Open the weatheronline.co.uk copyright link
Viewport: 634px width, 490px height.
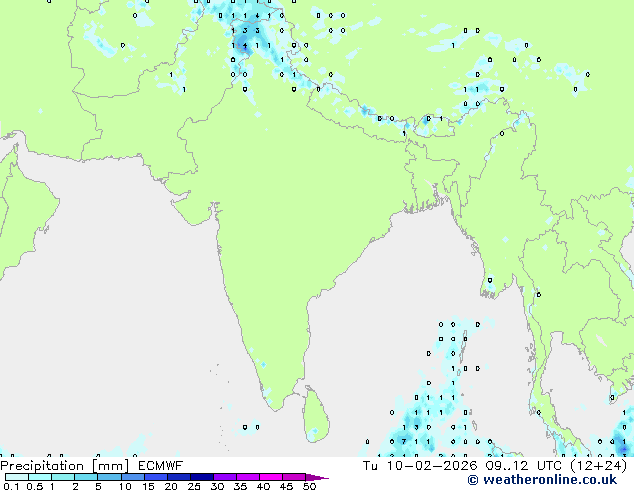pos(542,480)
